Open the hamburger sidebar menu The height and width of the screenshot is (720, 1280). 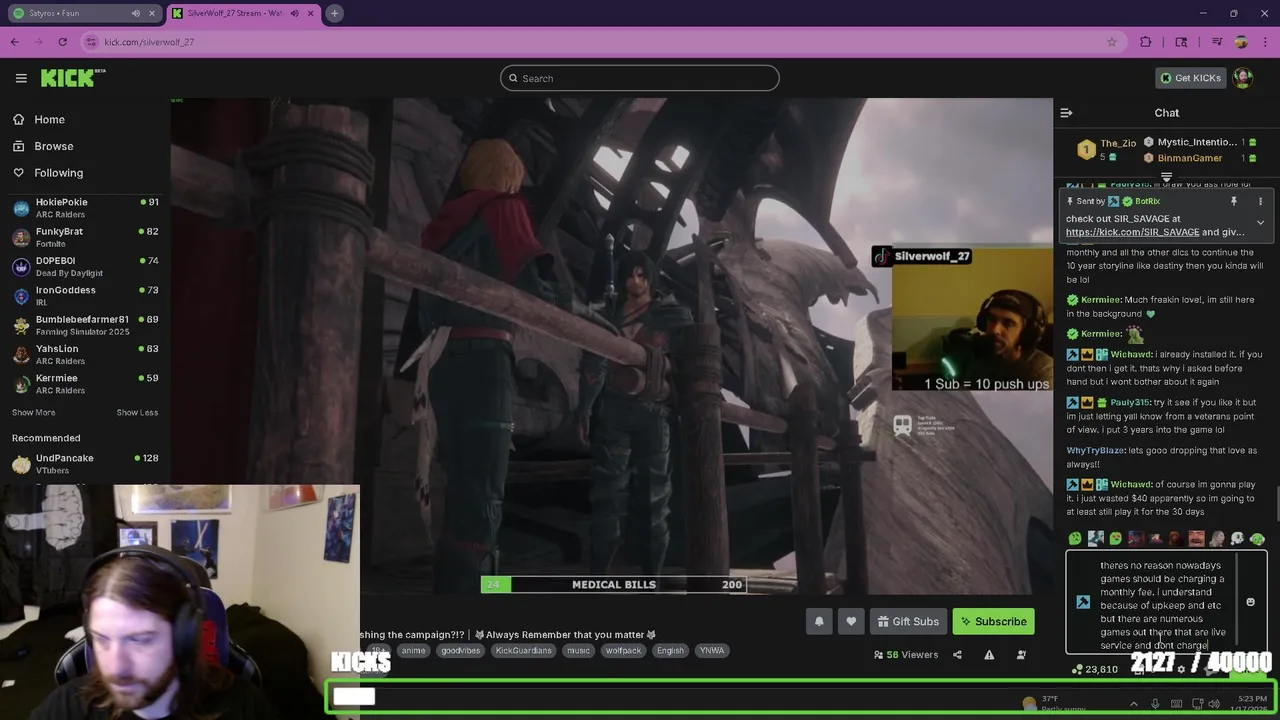tap(21, 78)
